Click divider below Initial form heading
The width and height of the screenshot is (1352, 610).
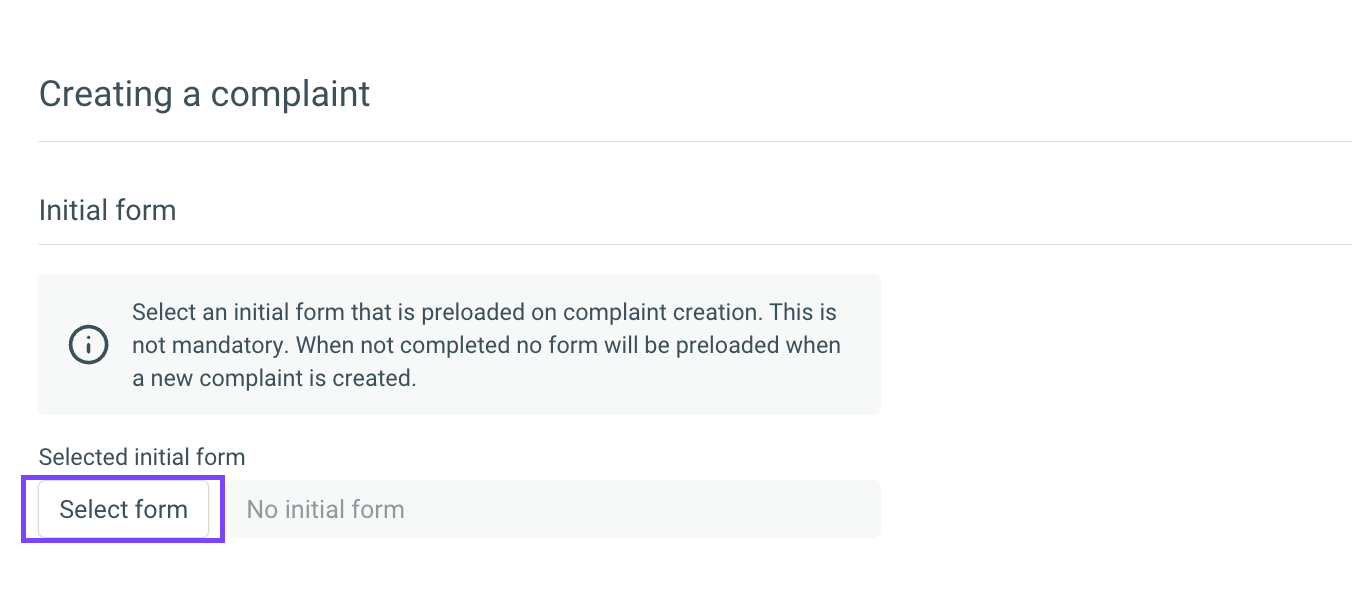click(x=694, y=244)
